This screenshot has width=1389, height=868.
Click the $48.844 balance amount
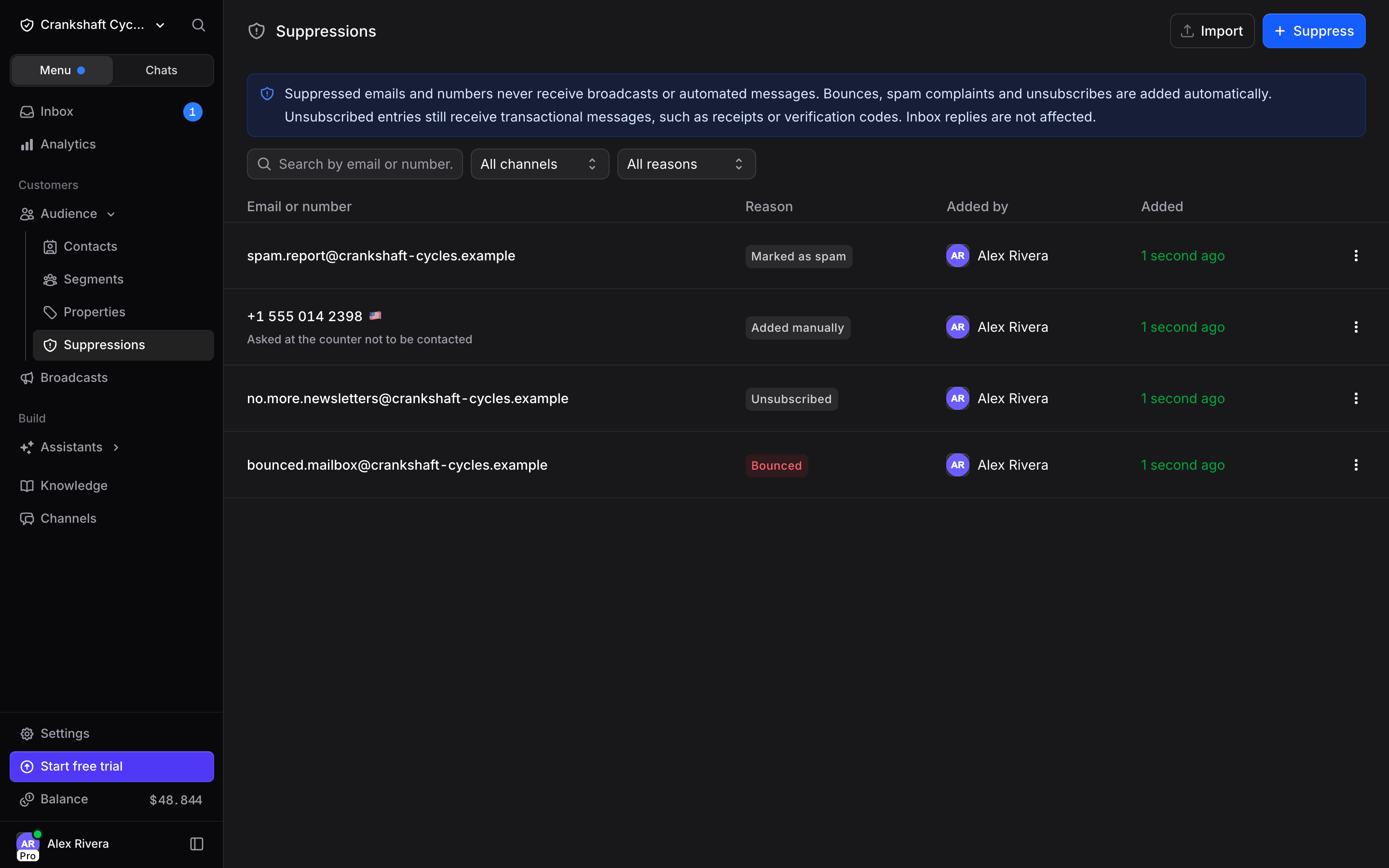coord(176,800)
